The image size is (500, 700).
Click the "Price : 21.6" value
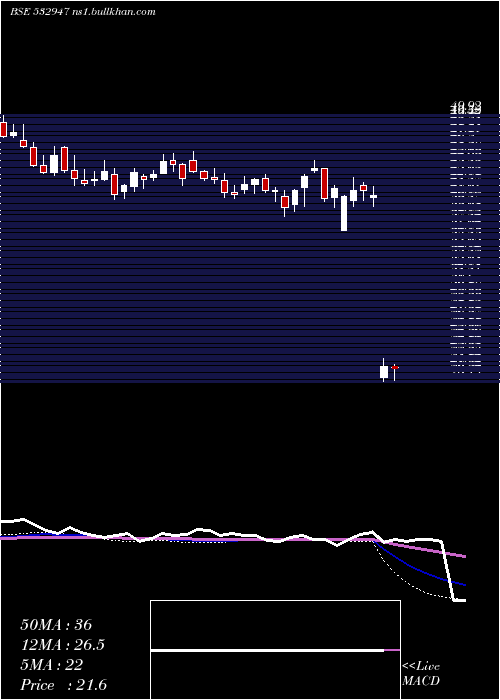63,685
